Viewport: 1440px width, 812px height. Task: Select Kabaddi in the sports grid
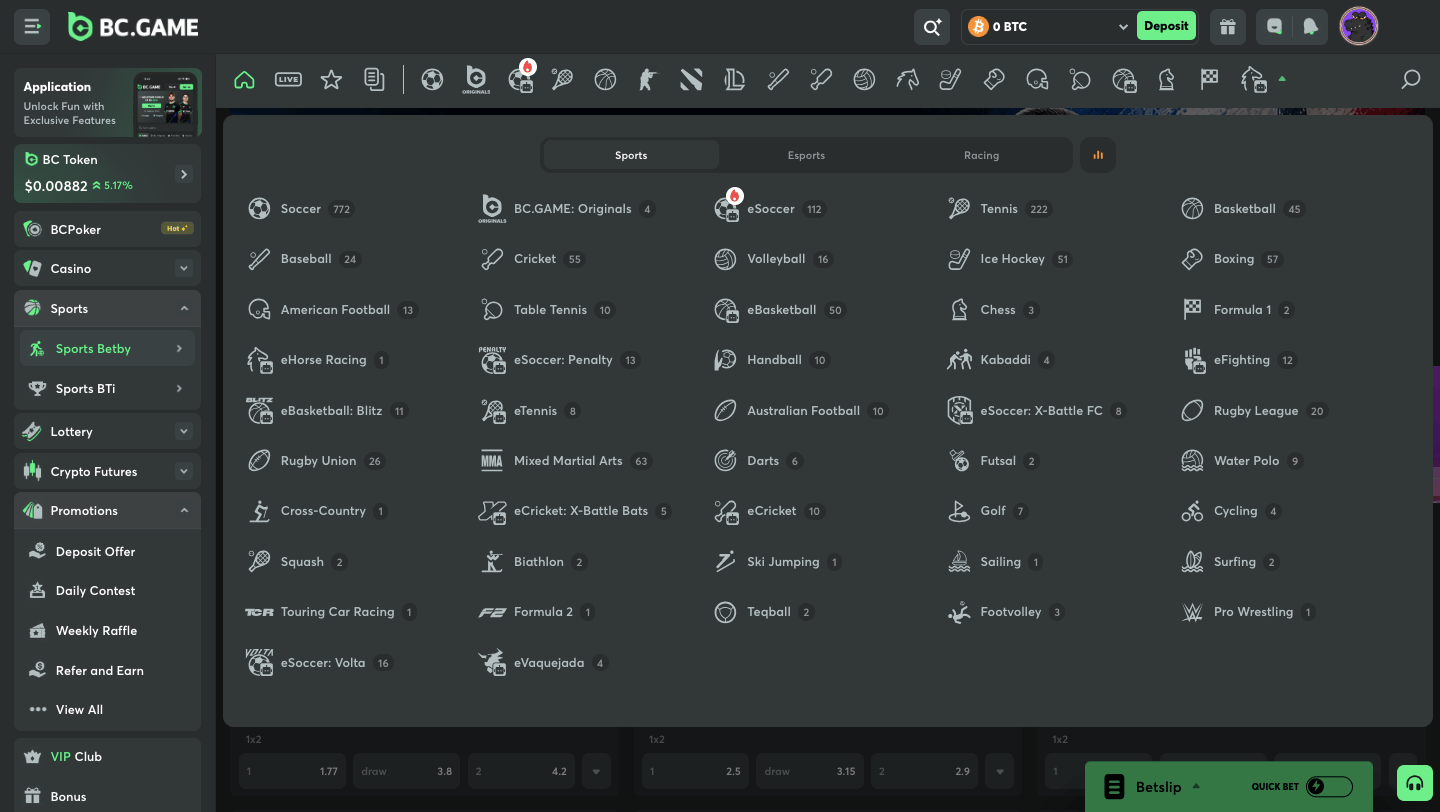point(1001,360)
